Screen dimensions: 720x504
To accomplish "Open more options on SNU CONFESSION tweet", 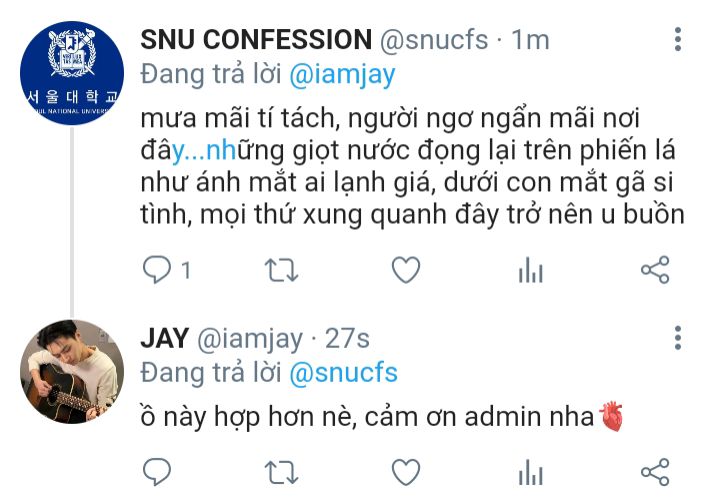I will [678, 40].
